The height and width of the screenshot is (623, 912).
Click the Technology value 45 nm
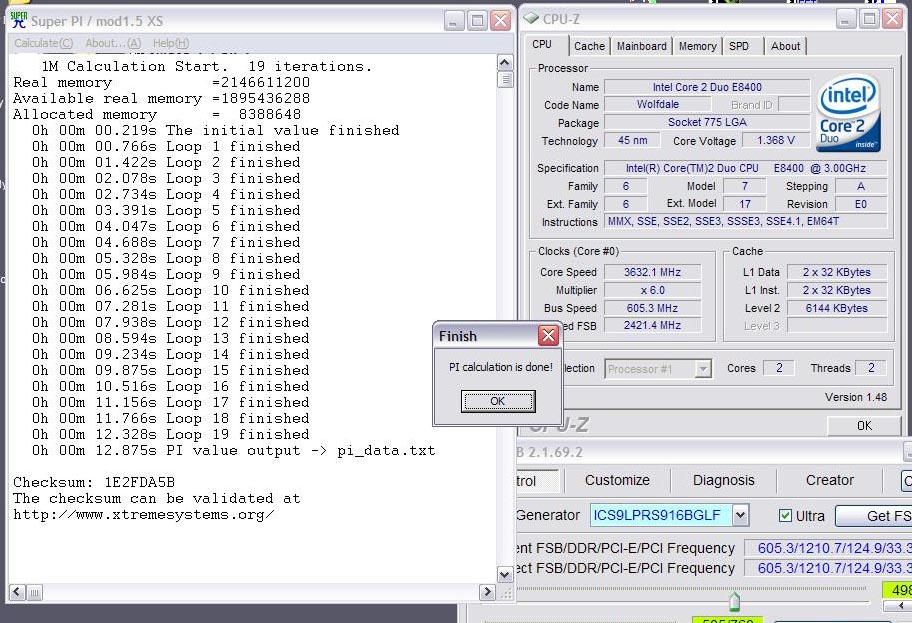point(632,140)
